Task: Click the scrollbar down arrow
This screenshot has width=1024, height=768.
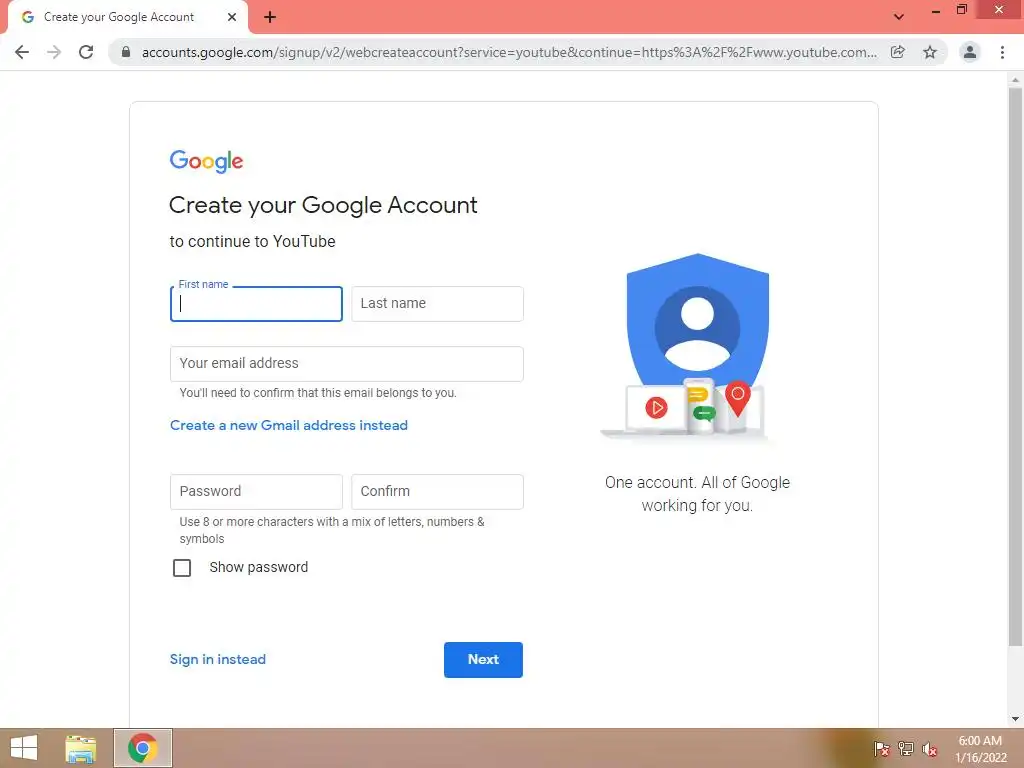Action: coord(1015,719)
